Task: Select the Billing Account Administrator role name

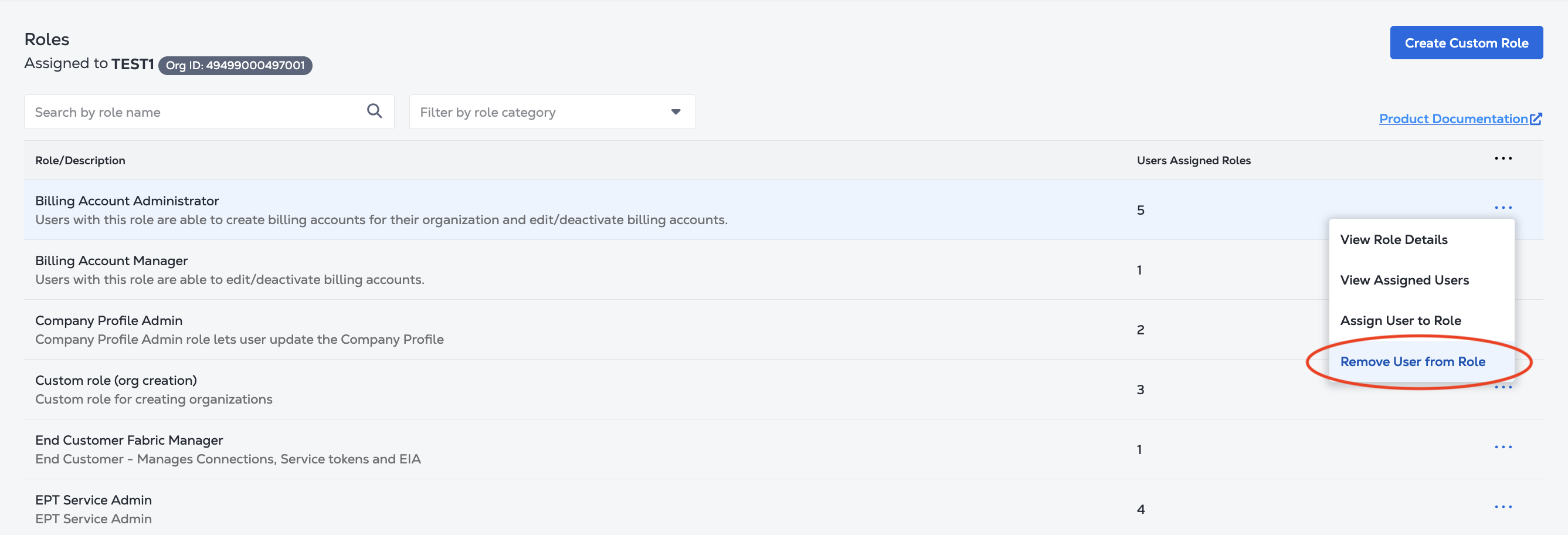Action: [x=127, y=201]
